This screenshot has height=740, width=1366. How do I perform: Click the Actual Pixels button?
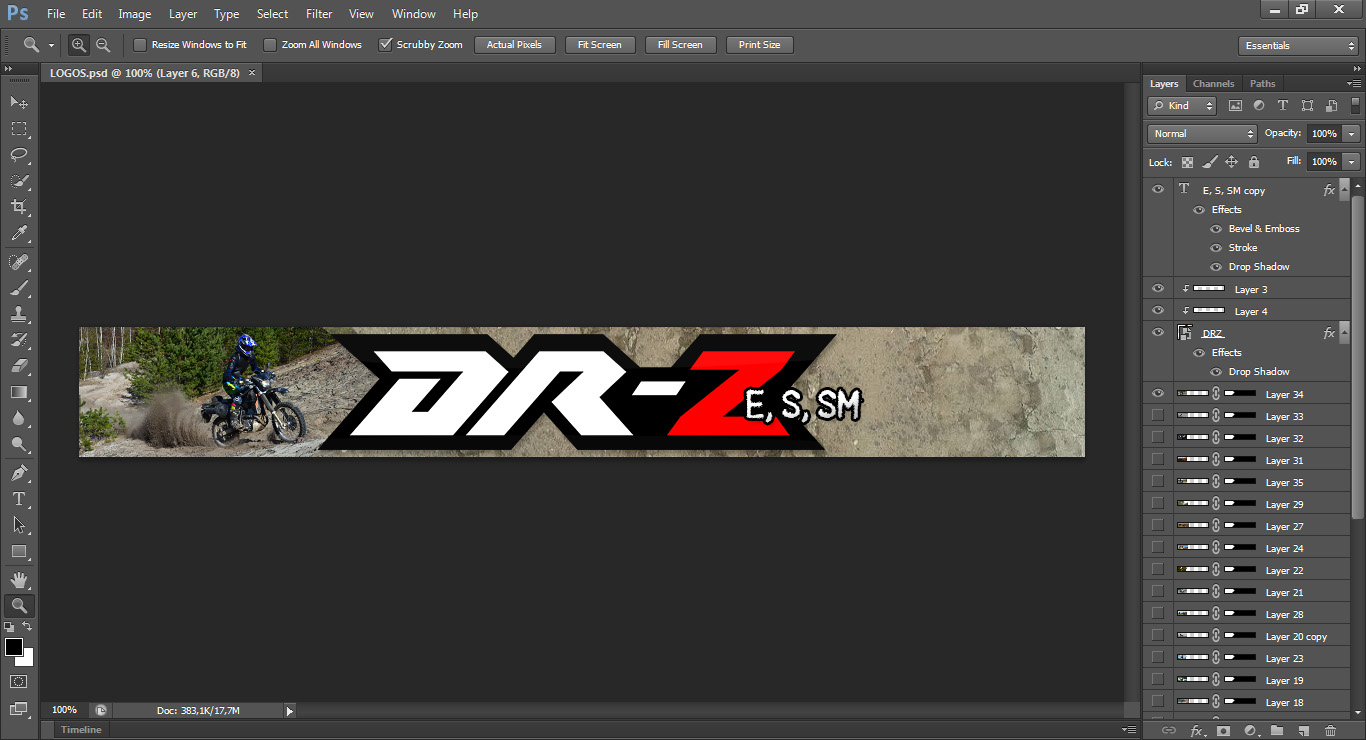tap(515, 45)
